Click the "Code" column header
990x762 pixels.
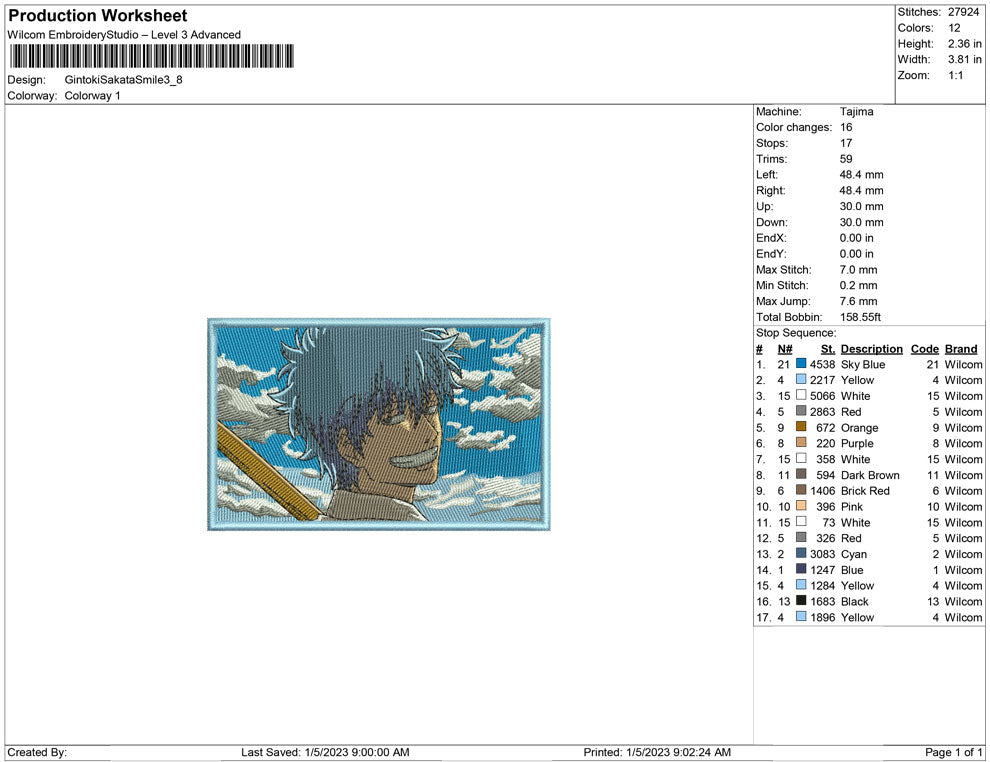coord(925,349)
